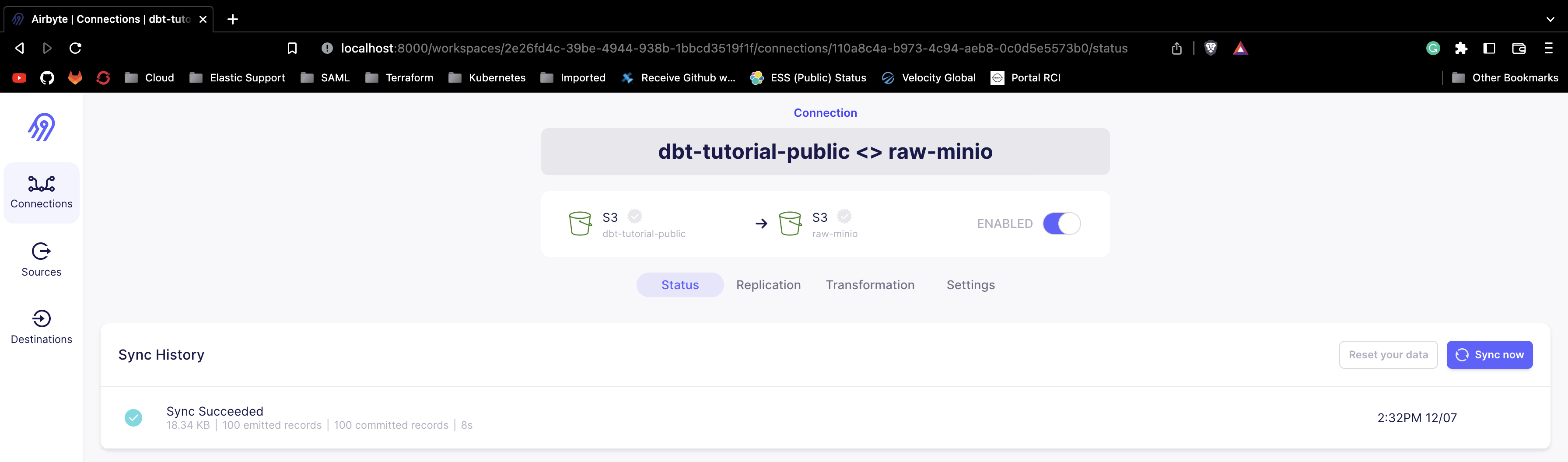Switch to the Replication tab
Image resolution: width=1568 pixels, height=462 pixels.
click(768, 284)
